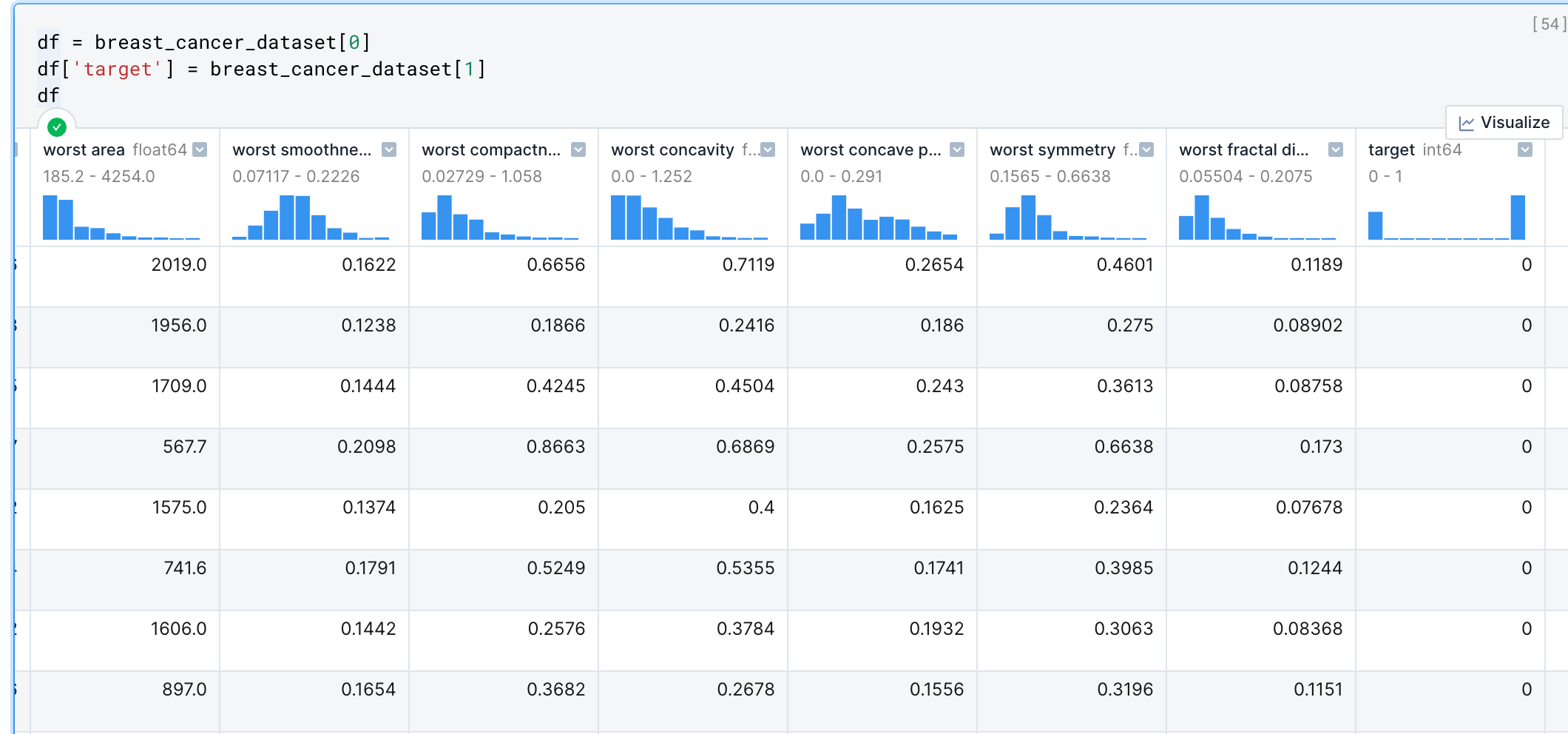Click the worst smoothness histogram chart
The width and height of the screenshot is (1568, 734).
(x=311, y=218)
